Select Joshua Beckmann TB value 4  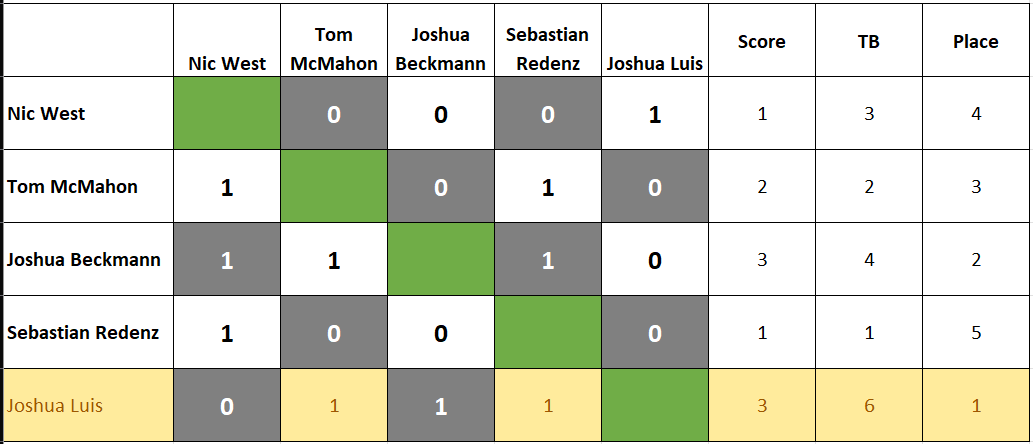tap(868, 260)
